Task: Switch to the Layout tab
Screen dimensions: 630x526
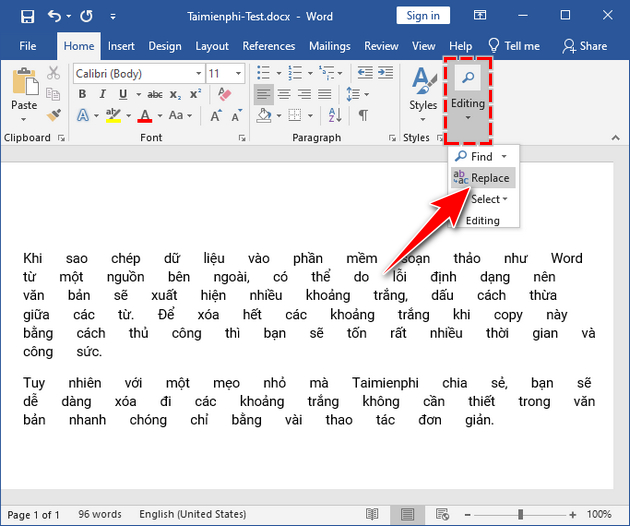Action: click(x=212, y=46)
